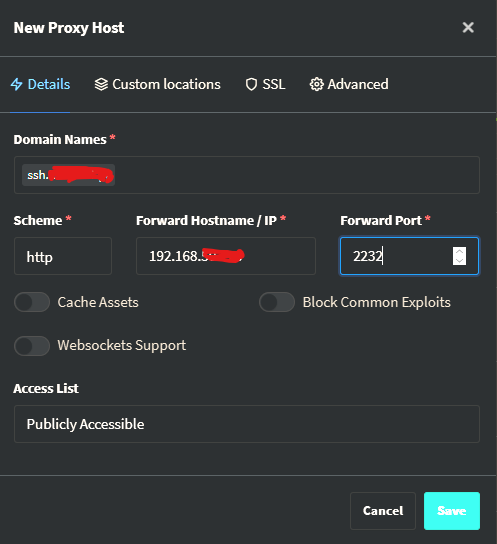The width and height of the screenshot is (497, 544).
Task: Click the Cache Assets label
Action: click(x=98, y=302)
